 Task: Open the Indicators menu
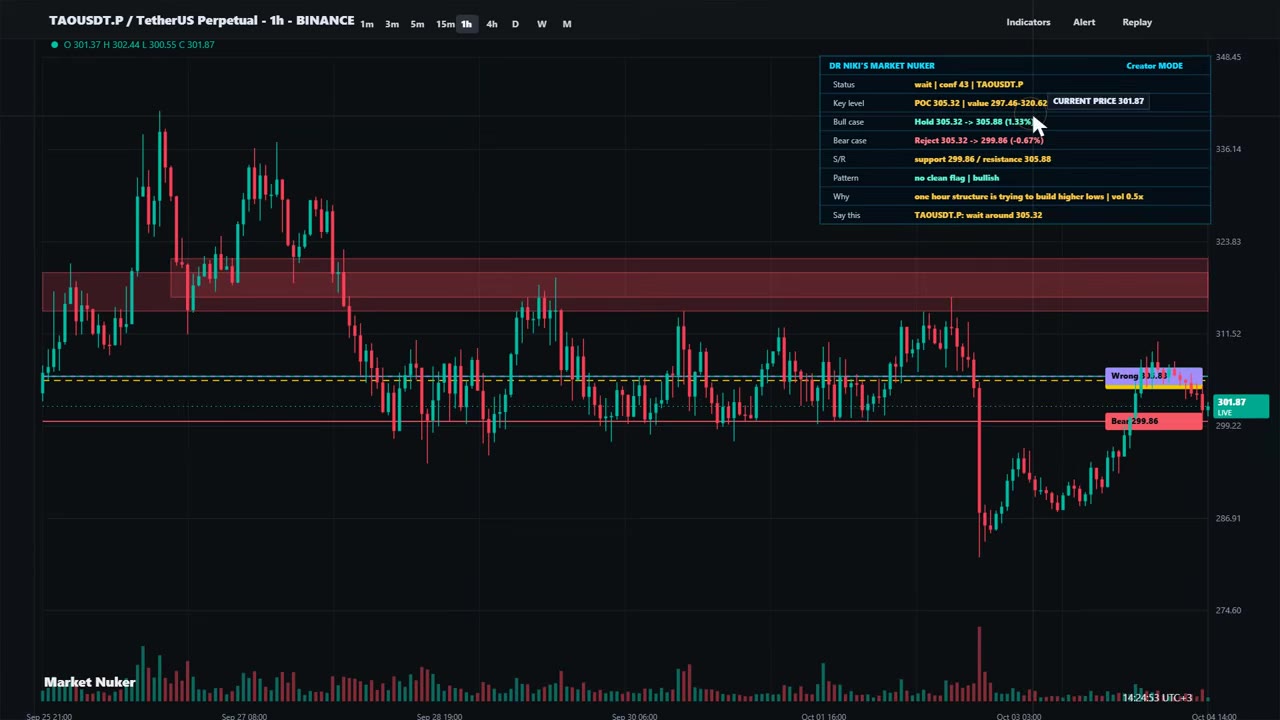click(1028, 22)
